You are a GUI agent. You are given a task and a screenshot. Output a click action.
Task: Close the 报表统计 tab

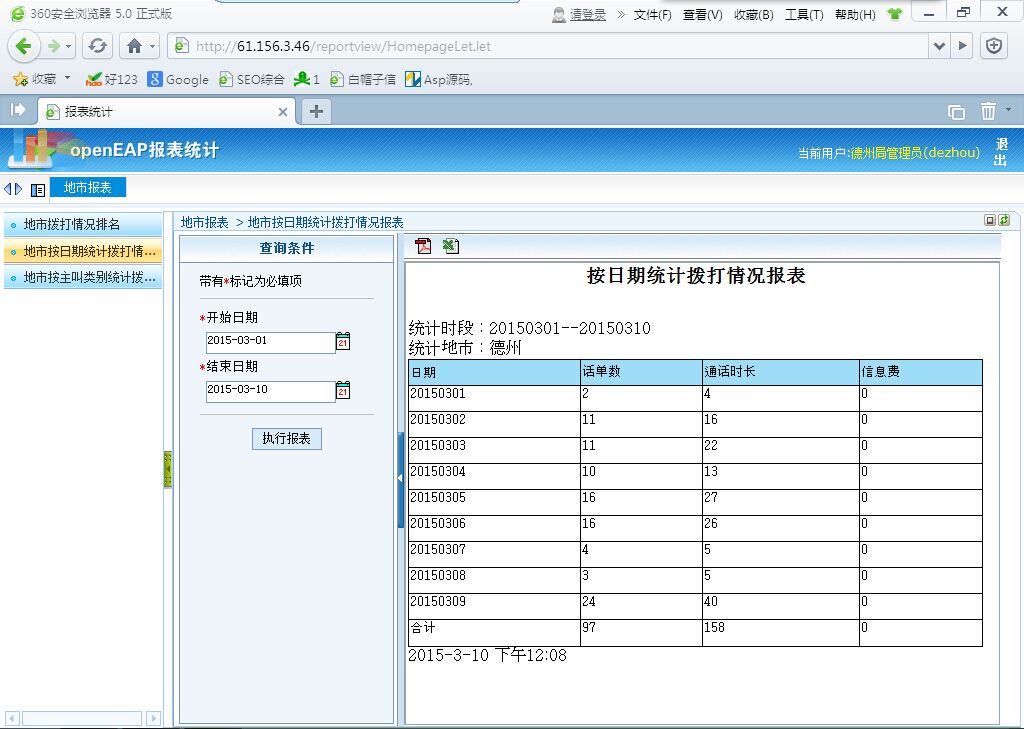point(283,112)
